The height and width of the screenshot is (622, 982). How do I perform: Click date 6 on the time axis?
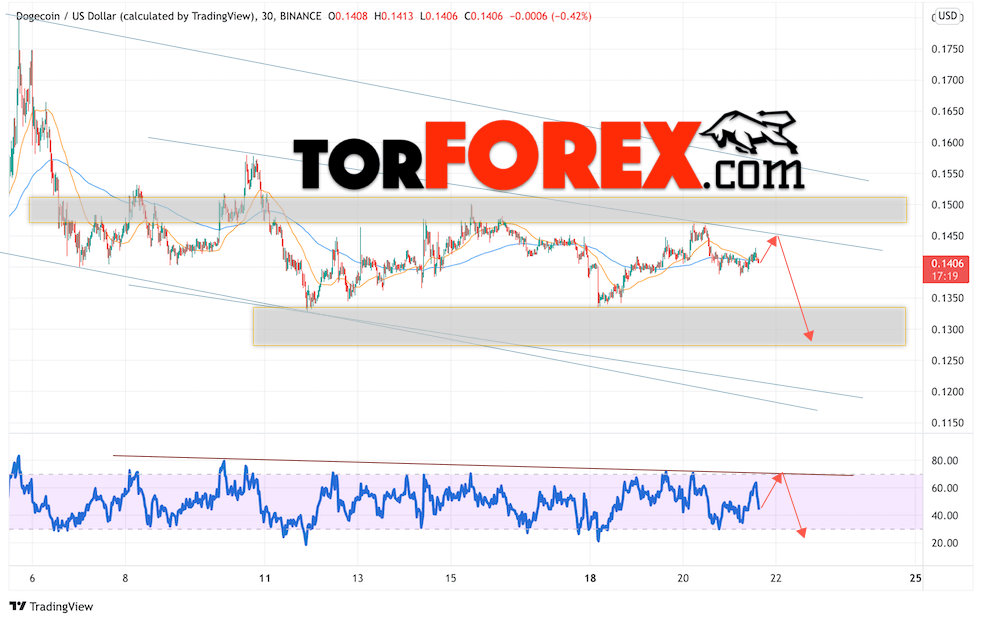[33, 578]
